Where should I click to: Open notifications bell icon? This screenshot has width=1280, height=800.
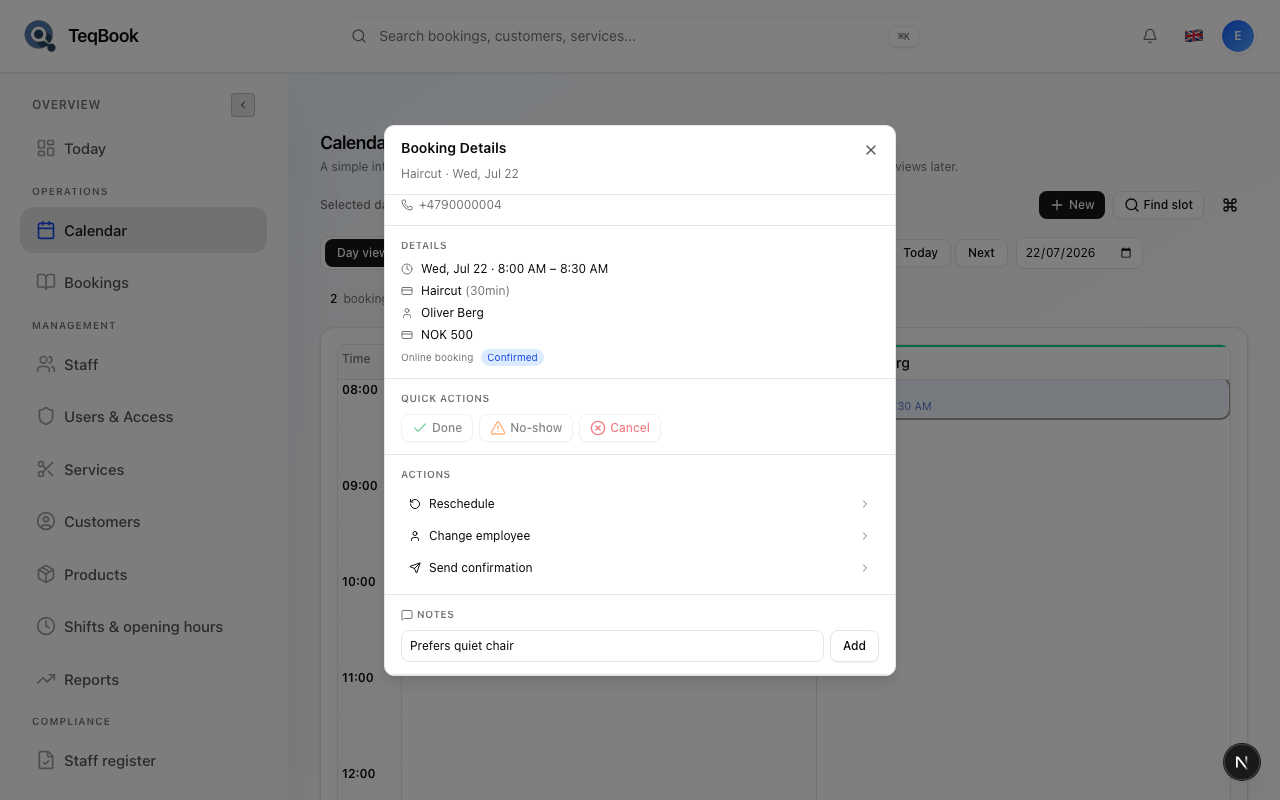point(1150,36)
